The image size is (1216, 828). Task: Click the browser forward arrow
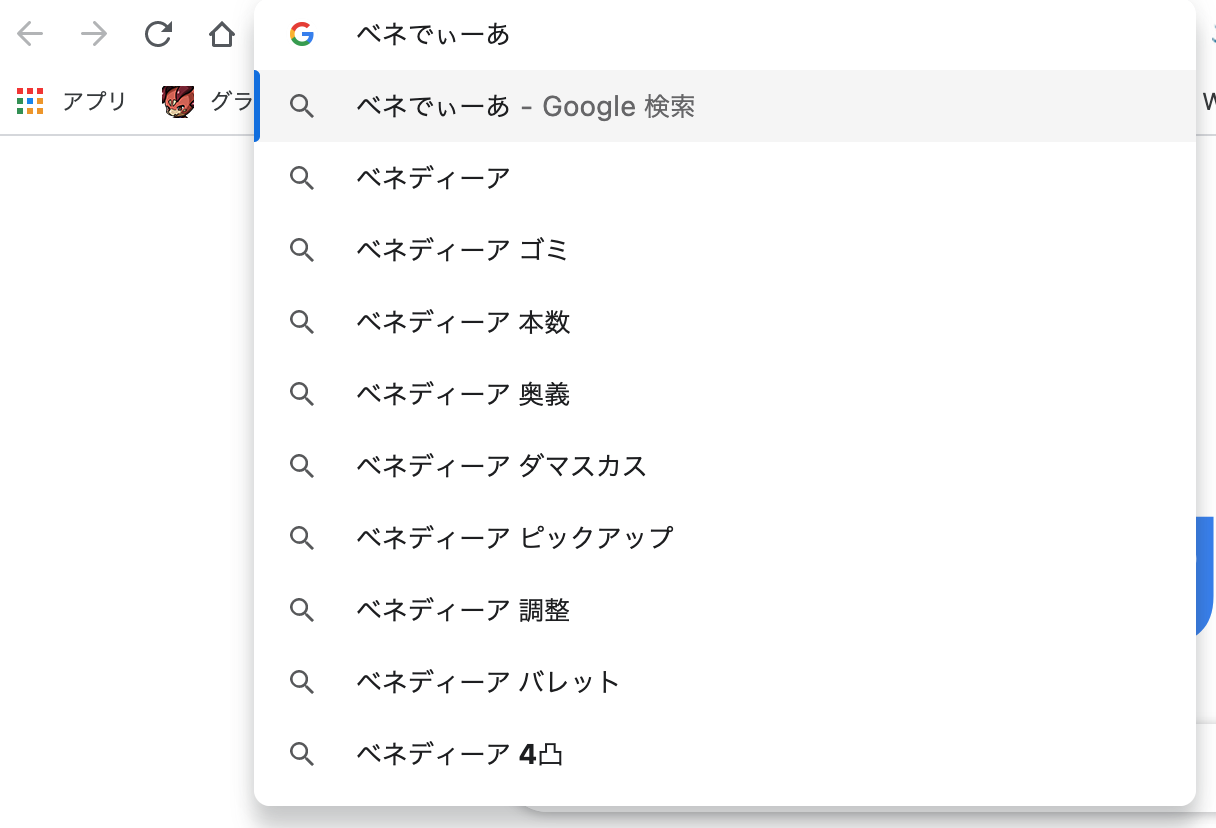pos(94,35)
